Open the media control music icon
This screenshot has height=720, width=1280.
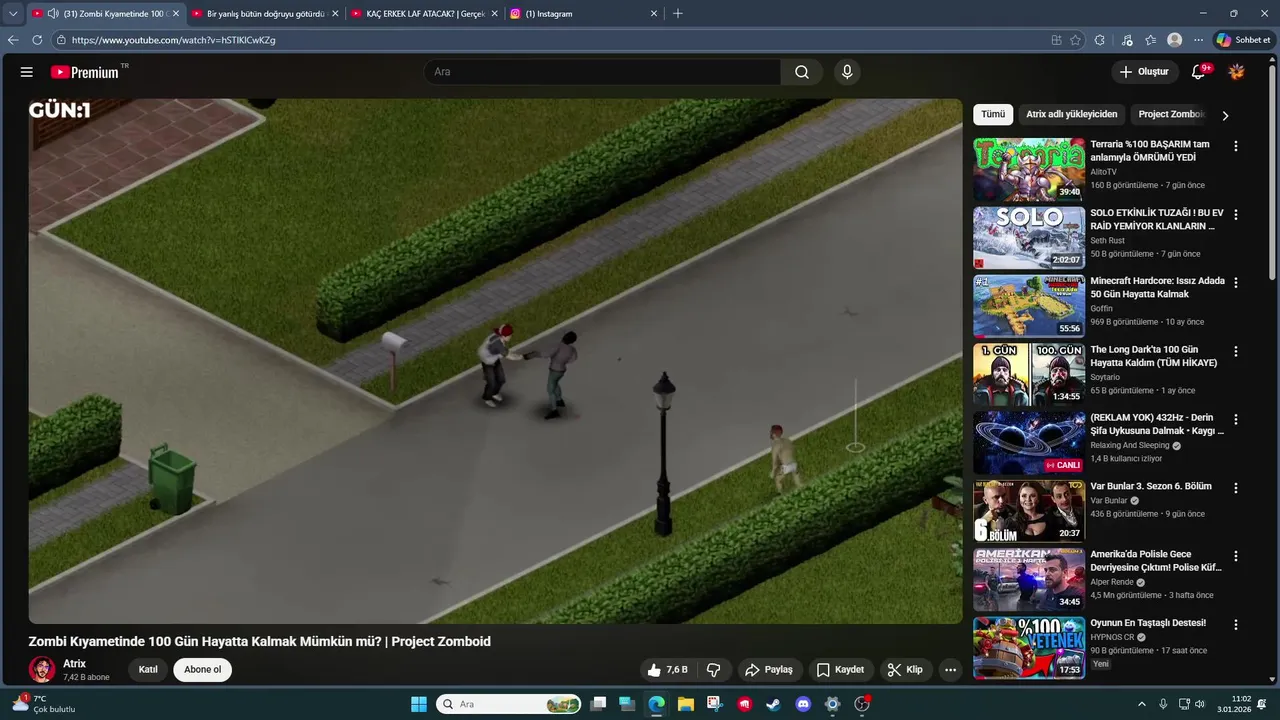tap(1127, 40)
